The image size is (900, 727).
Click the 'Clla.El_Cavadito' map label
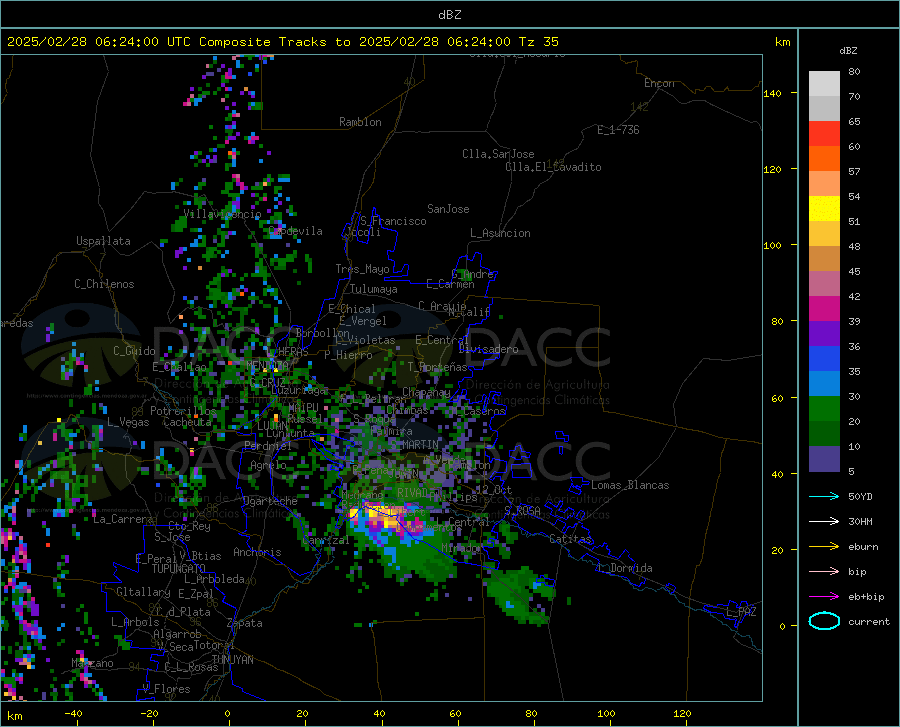click(x=553, y=167)
